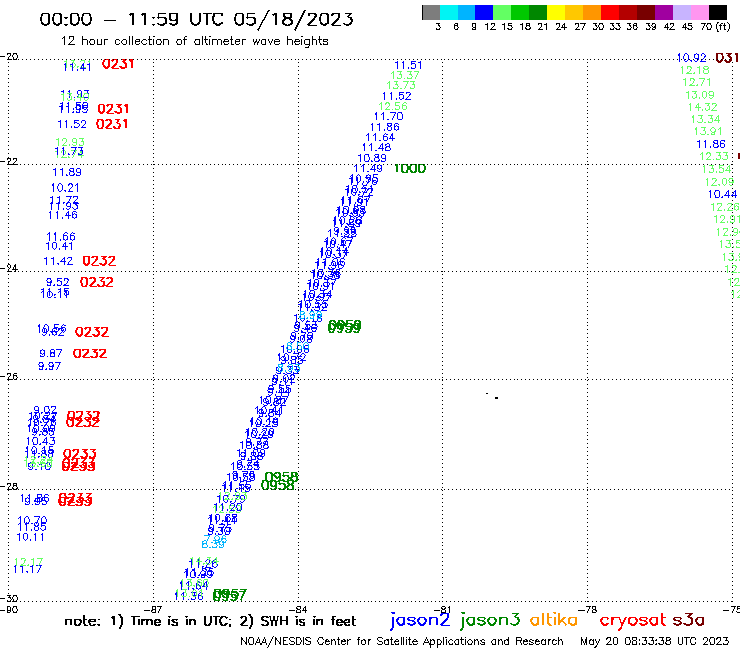
Task: Click the light blue value 6.39
Action: (213, 544)
